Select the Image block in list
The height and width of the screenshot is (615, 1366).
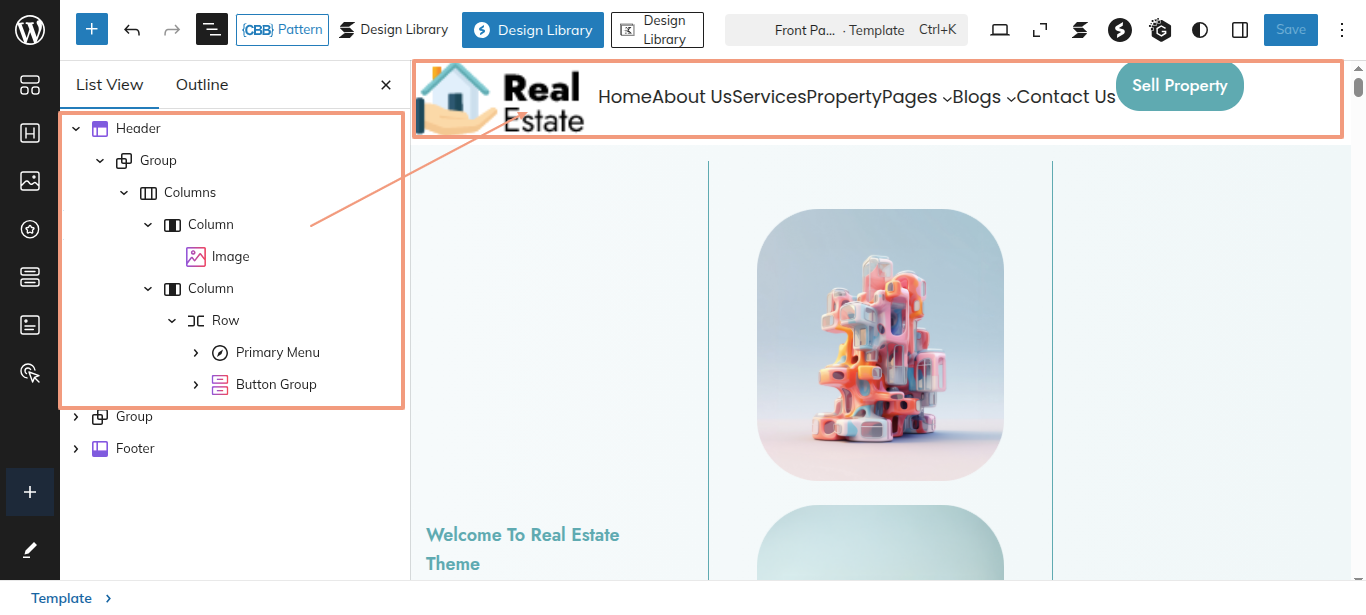tap(230, 257)
